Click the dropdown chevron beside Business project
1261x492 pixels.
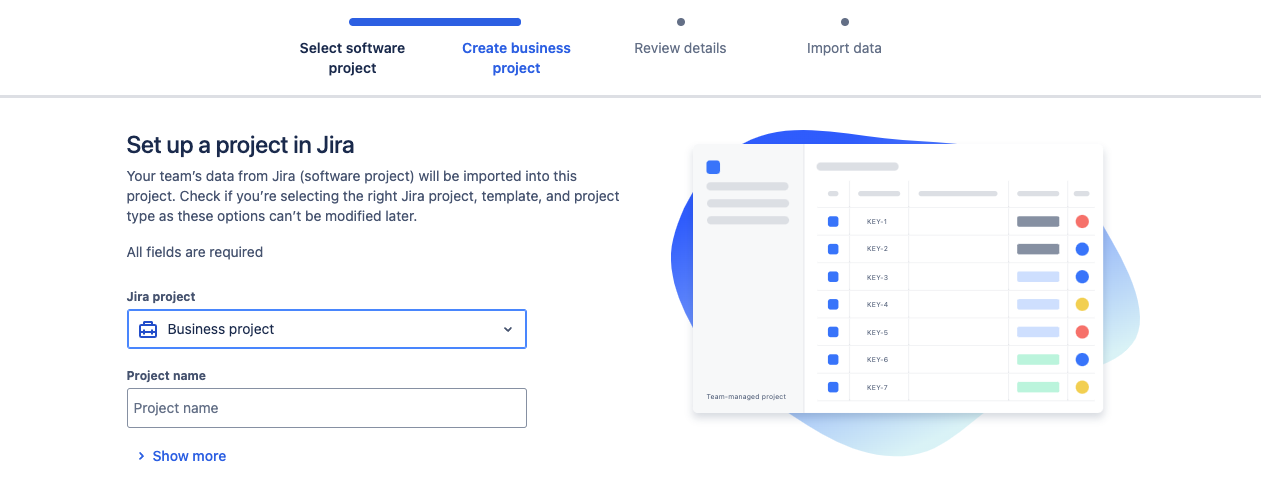point(508,329)
